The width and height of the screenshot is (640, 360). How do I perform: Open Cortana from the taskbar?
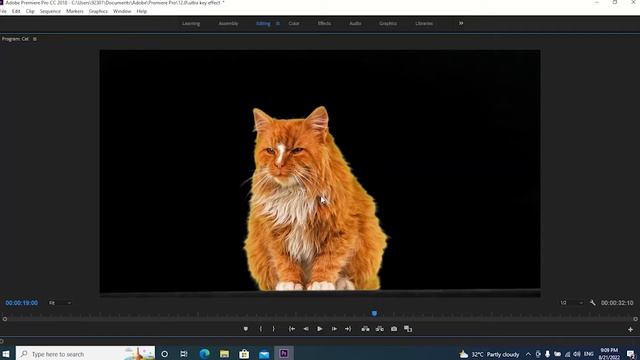coord(164,354)
